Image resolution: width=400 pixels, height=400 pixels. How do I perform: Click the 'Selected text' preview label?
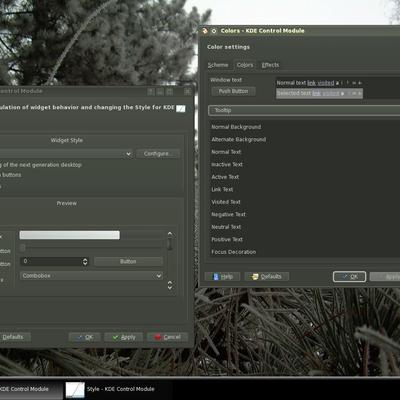(x=294, y=94)
